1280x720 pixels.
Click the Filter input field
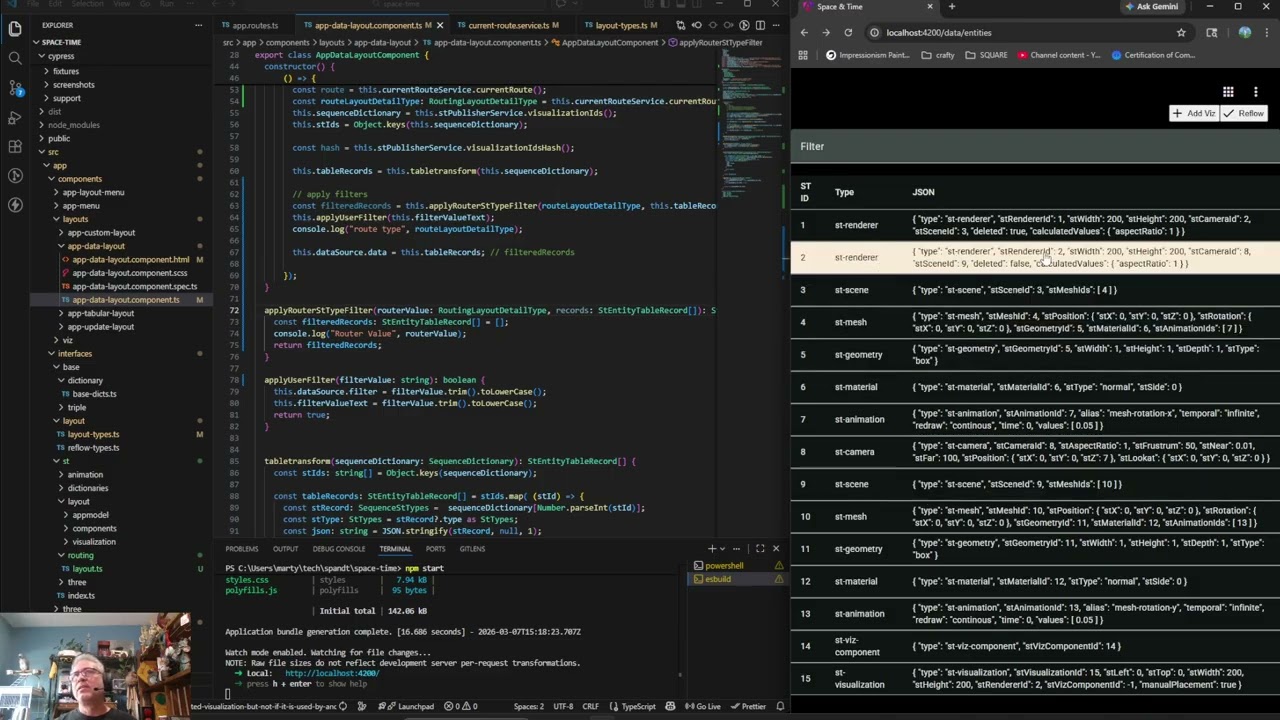coord(1035,147)
